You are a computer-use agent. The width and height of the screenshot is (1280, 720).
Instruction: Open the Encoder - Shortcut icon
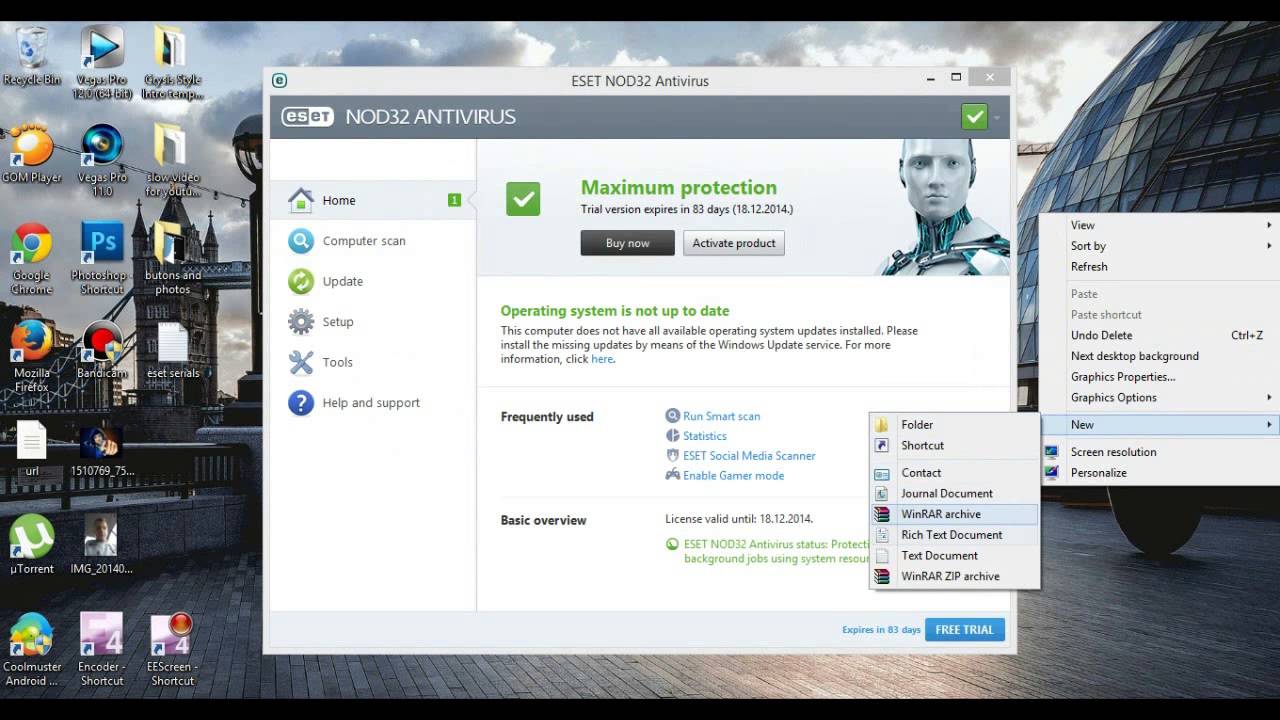pyautogui.click(x=102, y=650)
